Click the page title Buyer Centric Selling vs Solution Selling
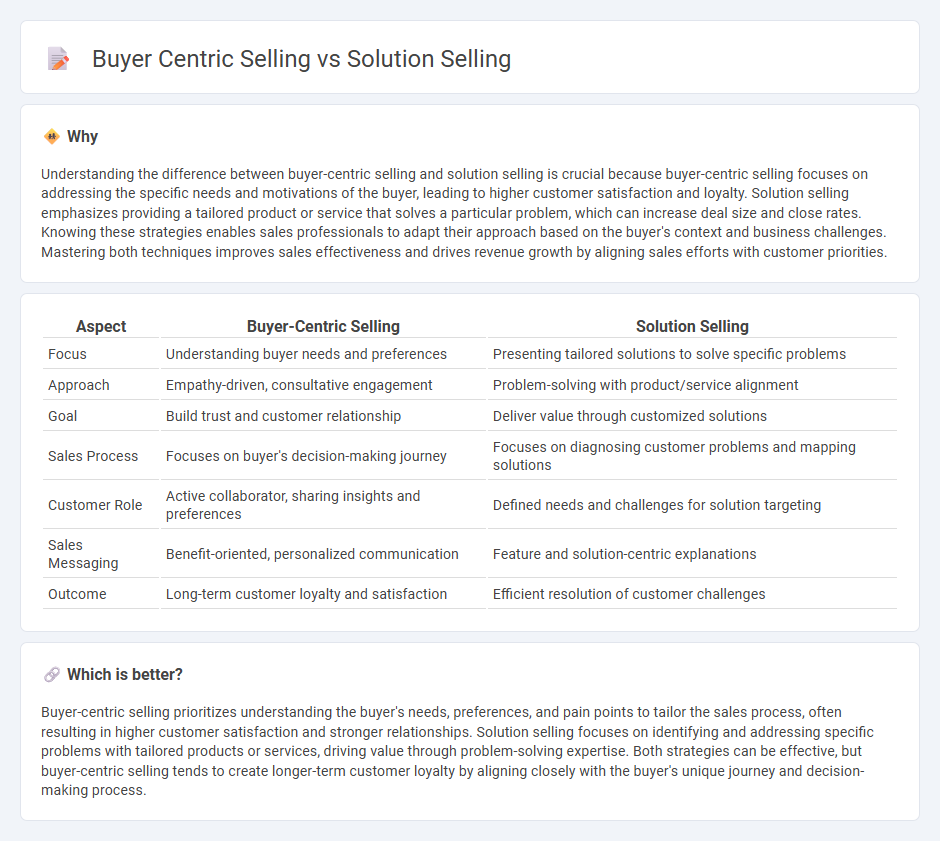This screenshot has height=841, width=940. click(302, 59)
